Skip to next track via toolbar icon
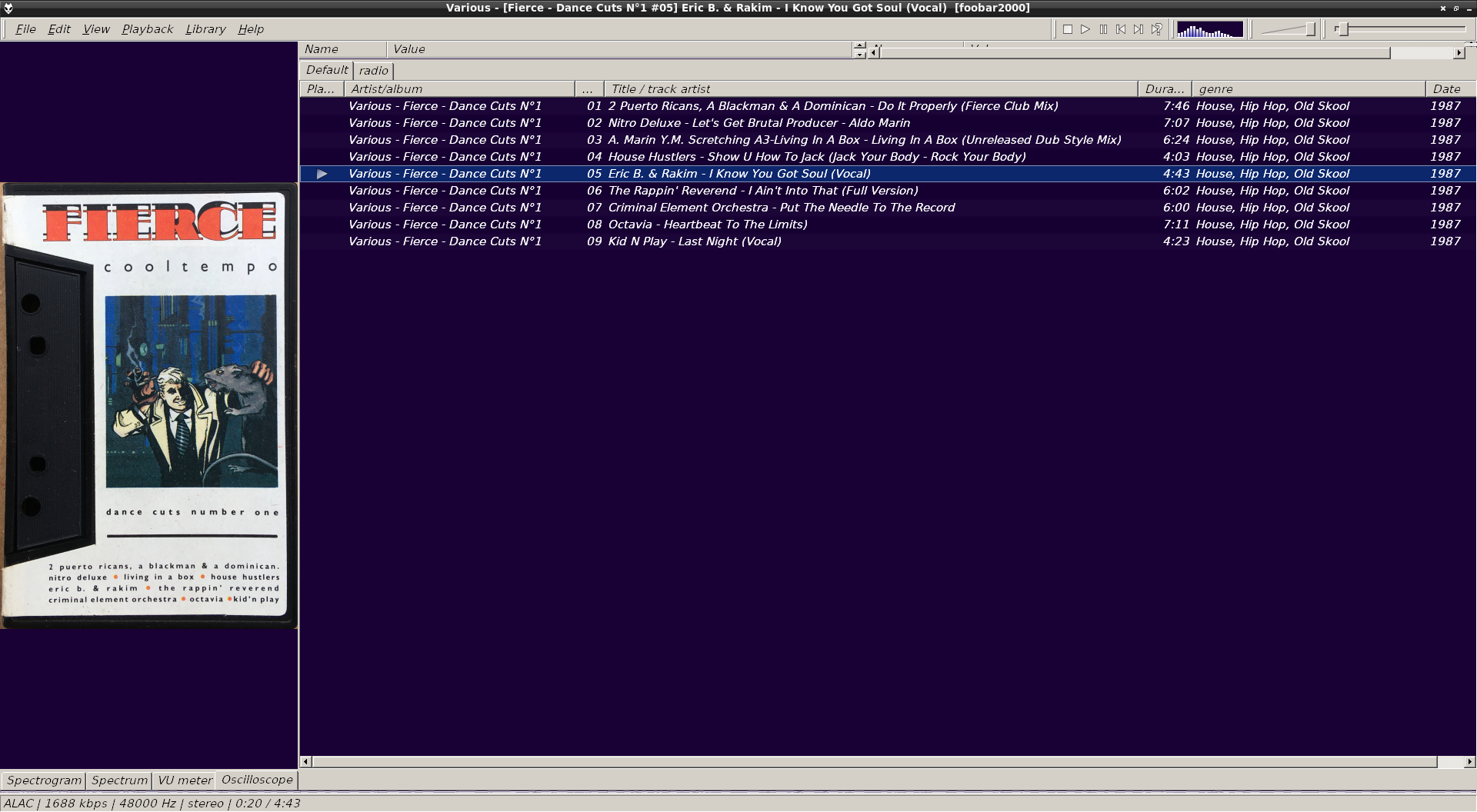The width and height of the screenshot is (1477, 812). point(1139,29)
